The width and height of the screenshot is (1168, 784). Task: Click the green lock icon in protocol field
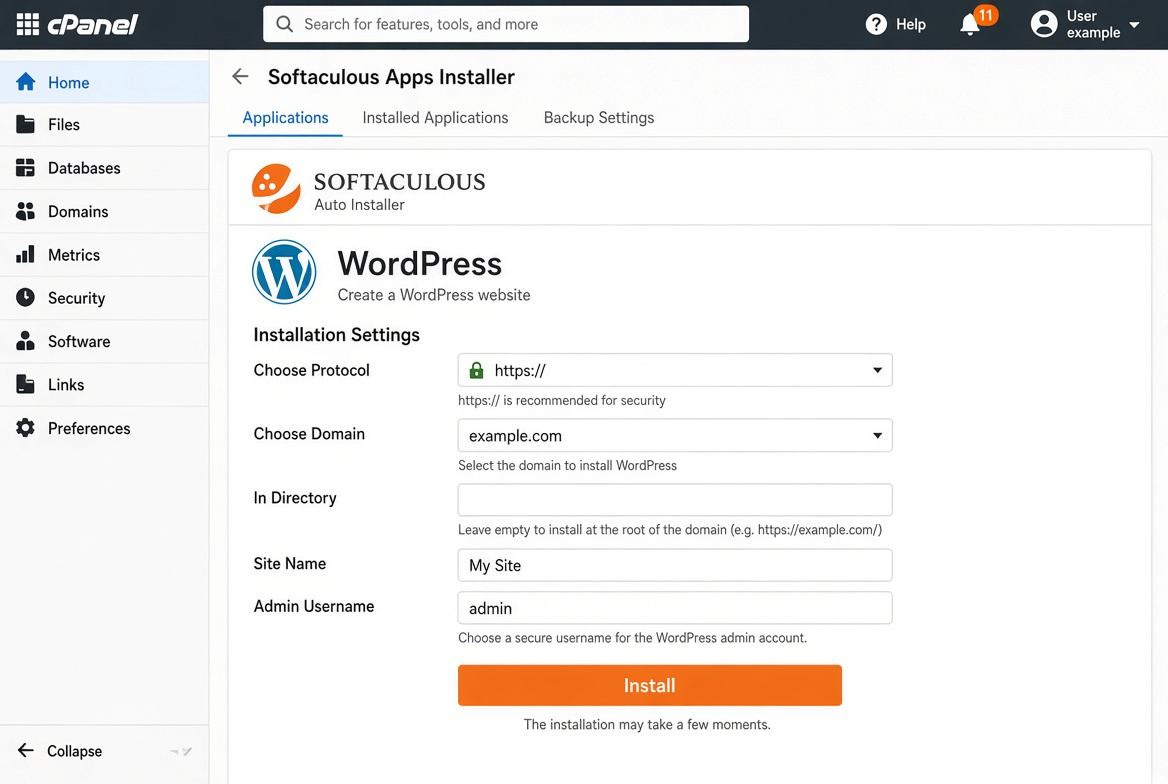pos(476,370)
